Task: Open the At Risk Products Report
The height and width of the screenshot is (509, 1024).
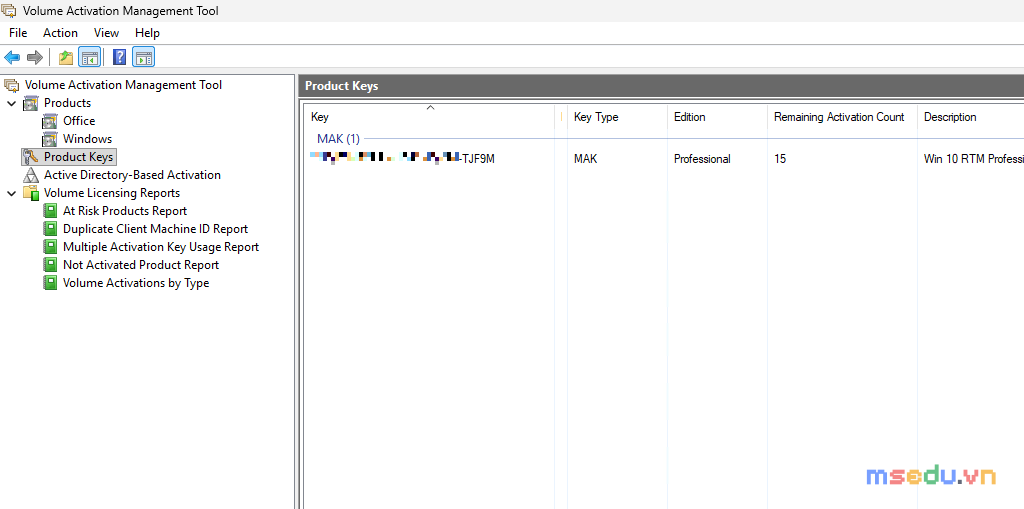Action: coord(125,211)
